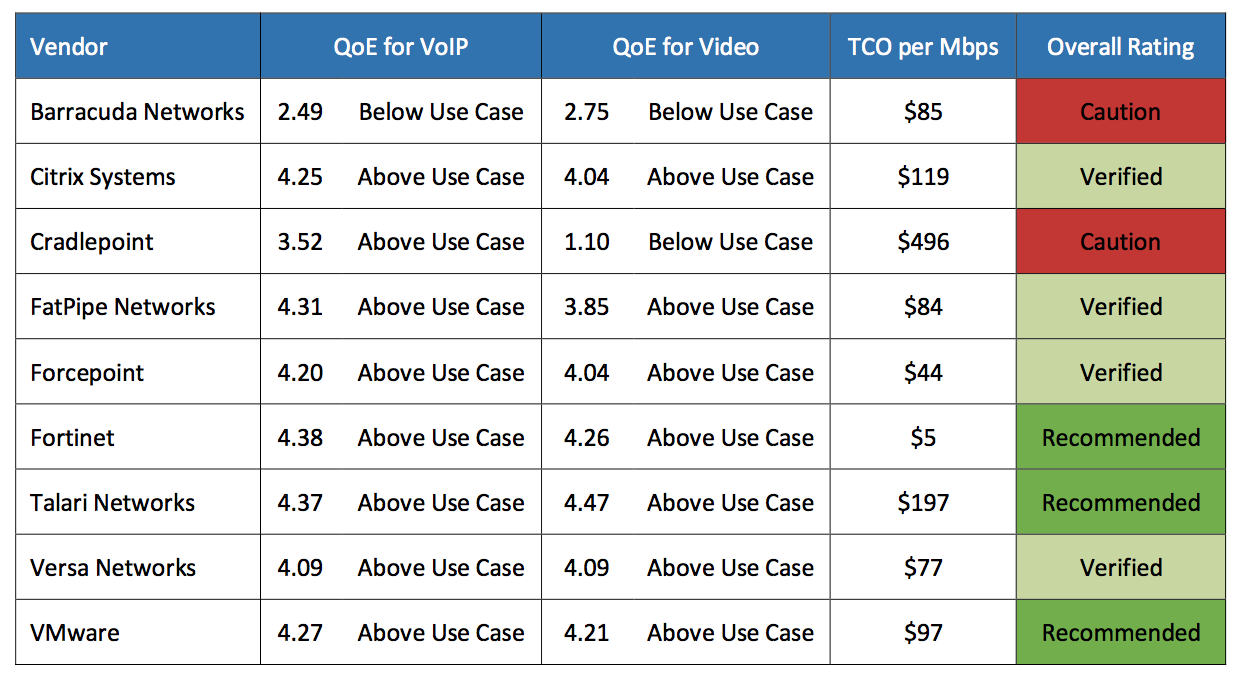Click the $496 TCO value
The width and height of the screenshot is (1236, 674).
click(922, 242)
